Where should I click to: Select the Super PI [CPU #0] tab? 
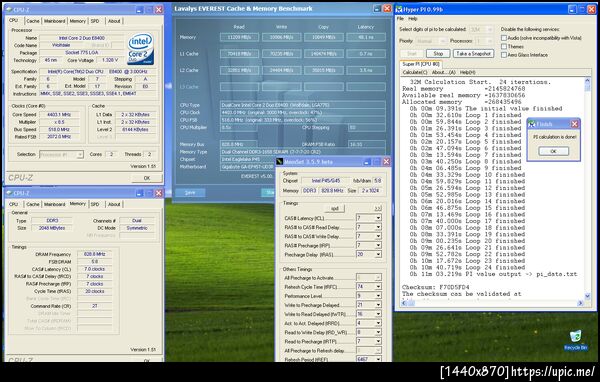coord(421,64)
